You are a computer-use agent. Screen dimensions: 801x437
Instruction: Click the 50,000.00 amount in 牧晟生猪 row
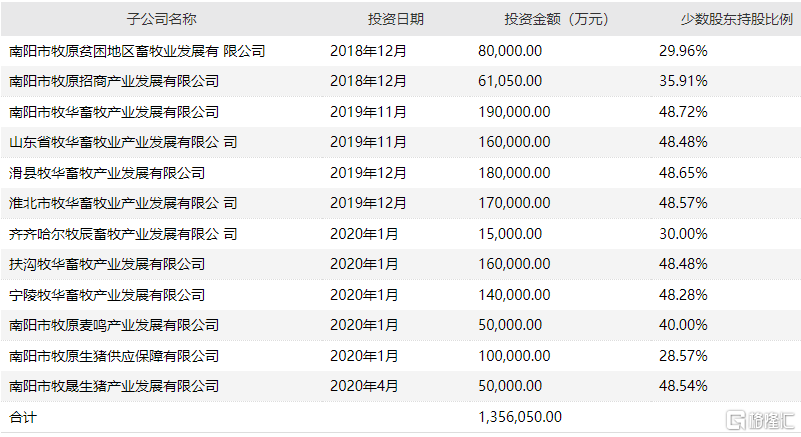pyautogui.click(x=510, y=386)
